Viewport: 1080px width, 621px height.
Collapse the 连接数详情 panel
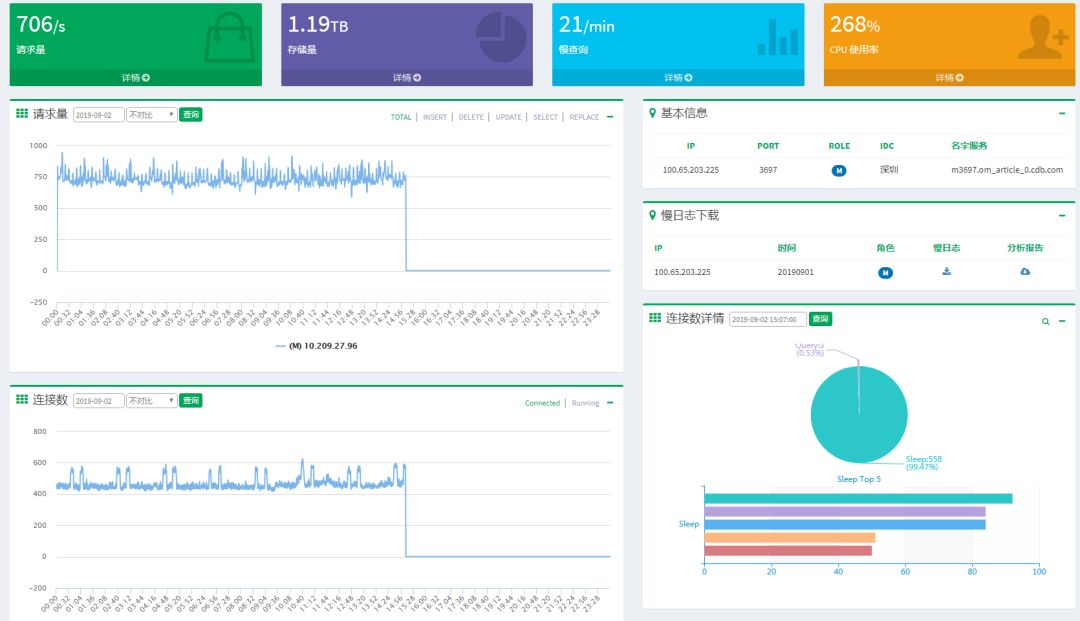[1062, 322]
